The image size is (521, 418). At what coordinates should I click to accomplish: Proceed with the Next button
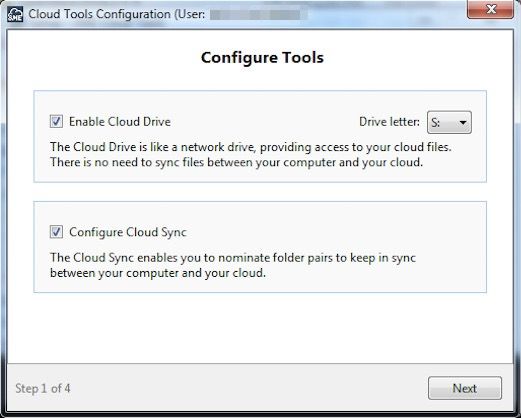465,388
